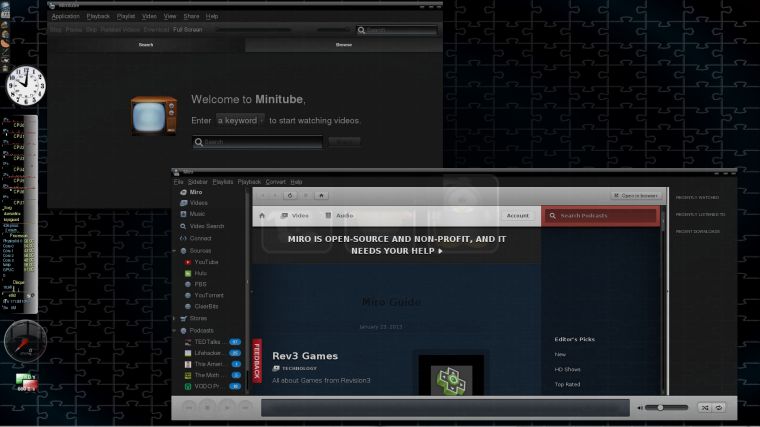Click the Miro stop button
This screenshot has height=427, width=760.
coord(207,407)
